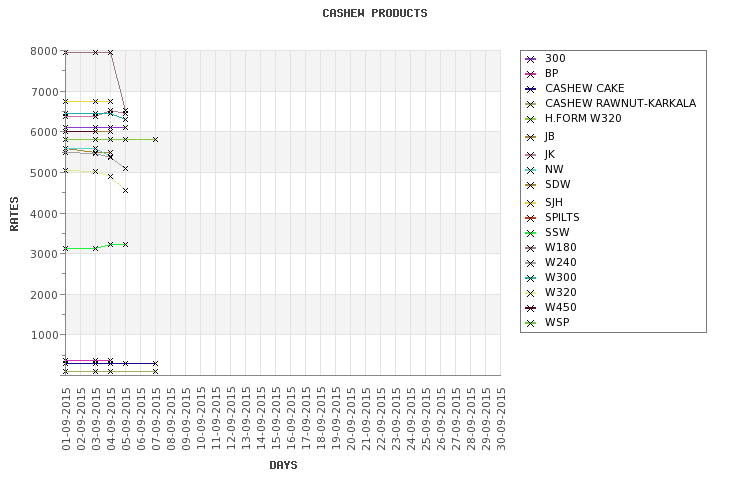The image size is (750, 500).
Task: Click the 2000 tick label on the rates axis
Action: (x=44, y=294)
